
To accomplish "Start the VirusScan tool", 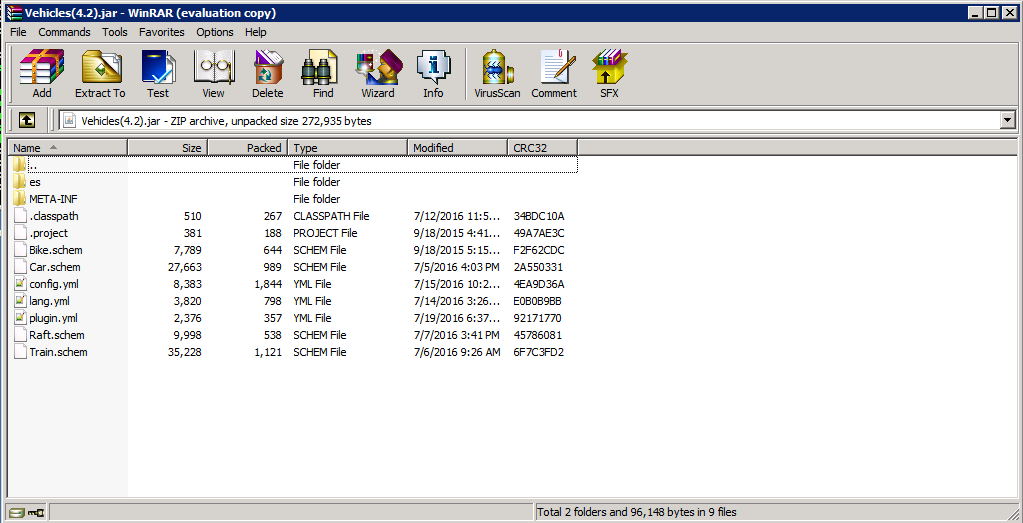I will [x=498, y=67].
